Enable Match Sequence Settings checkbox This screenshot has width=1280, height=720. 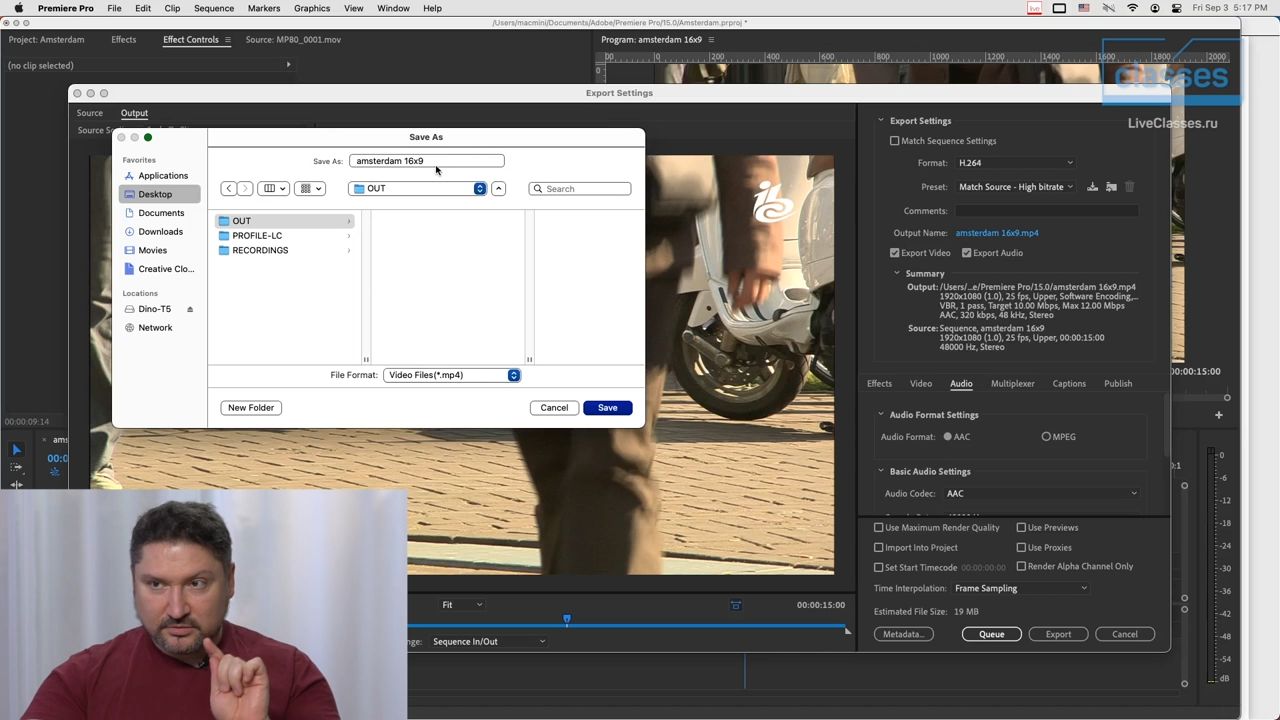coord(895,141)
